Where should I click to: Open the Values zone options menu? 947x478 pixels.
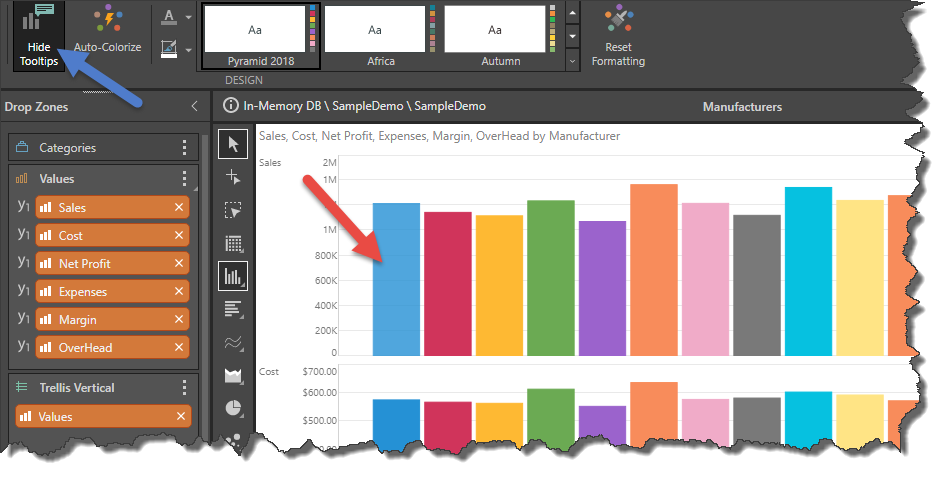pos(184,179)
